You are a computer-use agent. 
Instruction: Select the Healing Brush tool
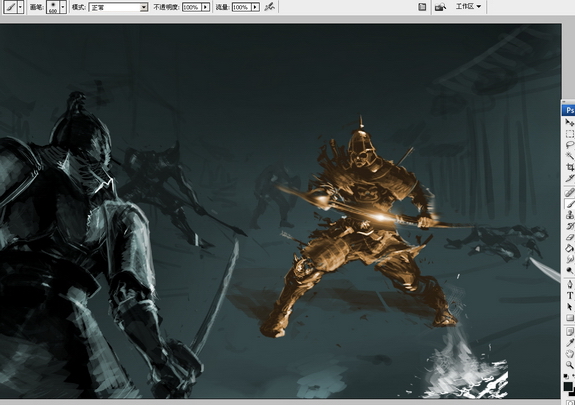[x=569, y=192]
